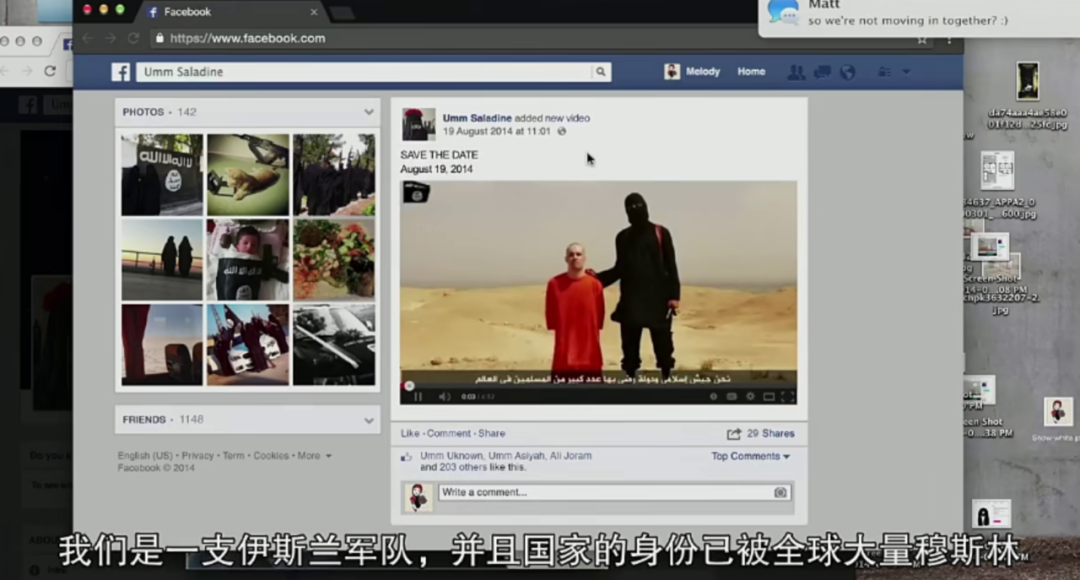
Task: Click the Umm Saladine search field
Action: pos(364,72)
